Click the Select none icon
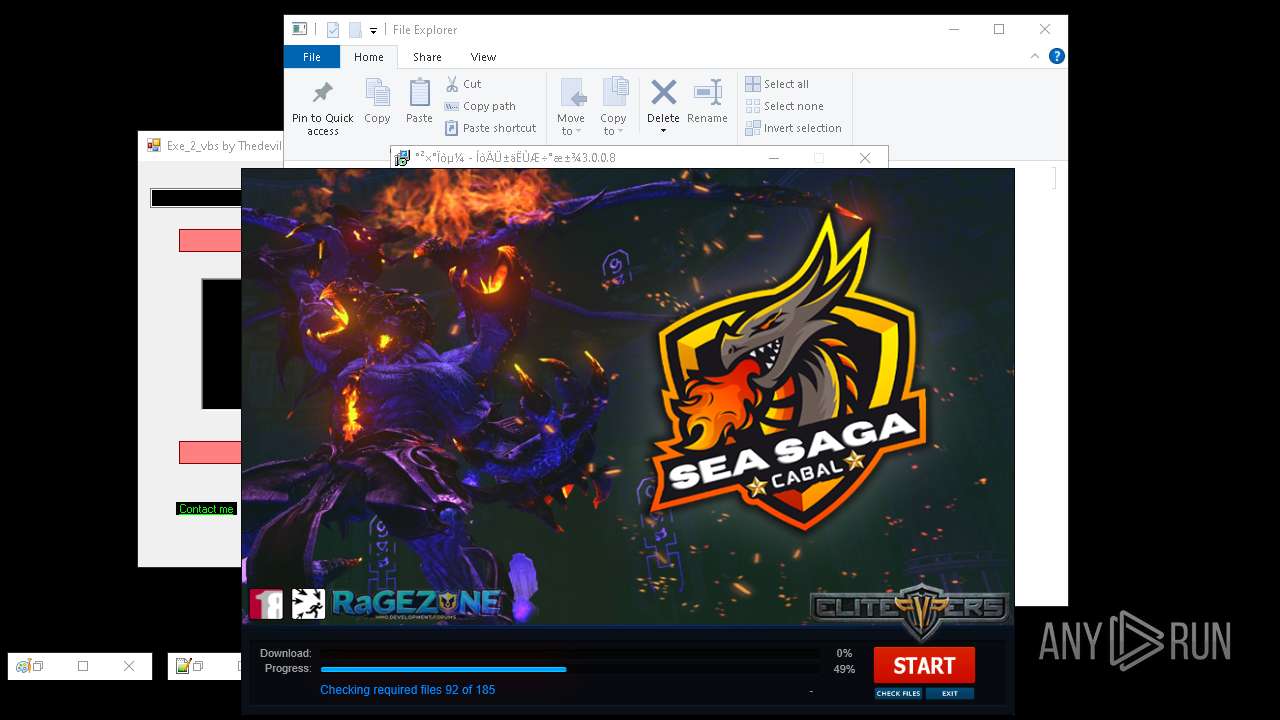1280x720 pixels. [x=753, y=106]
